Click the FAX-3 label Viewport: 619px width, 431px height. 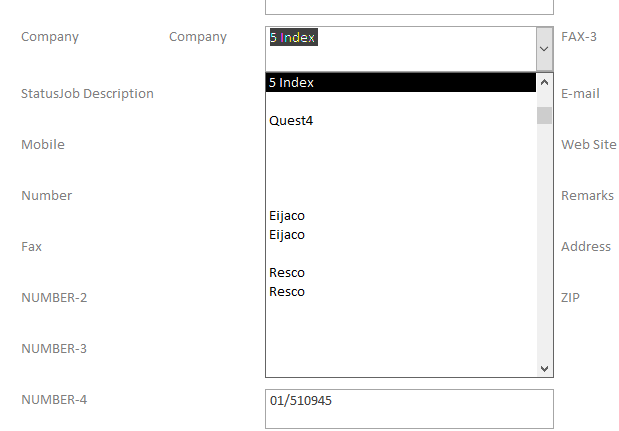[x=578, y=37]
